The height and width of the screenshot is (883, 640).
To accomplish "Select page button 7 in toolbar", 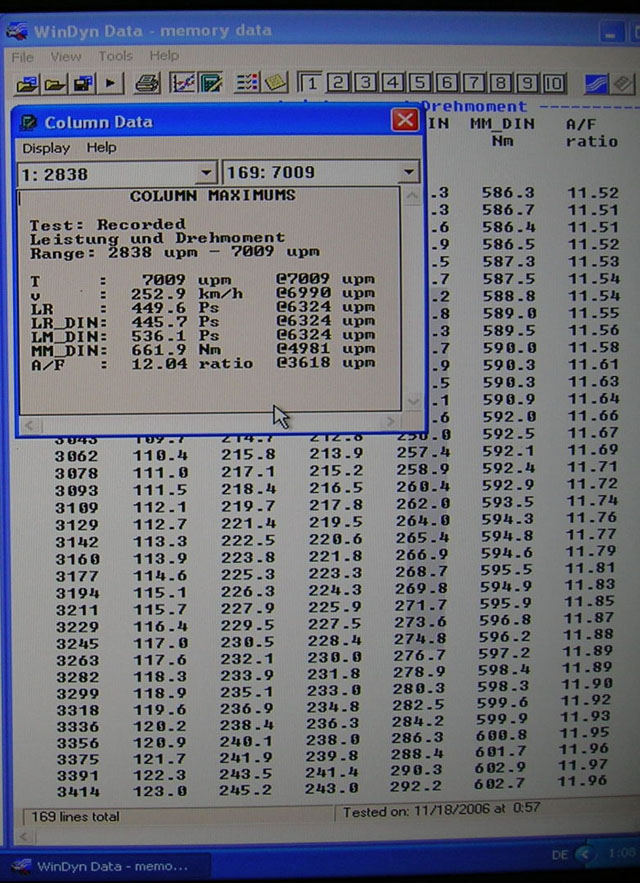I will click(x=474, y=83).
